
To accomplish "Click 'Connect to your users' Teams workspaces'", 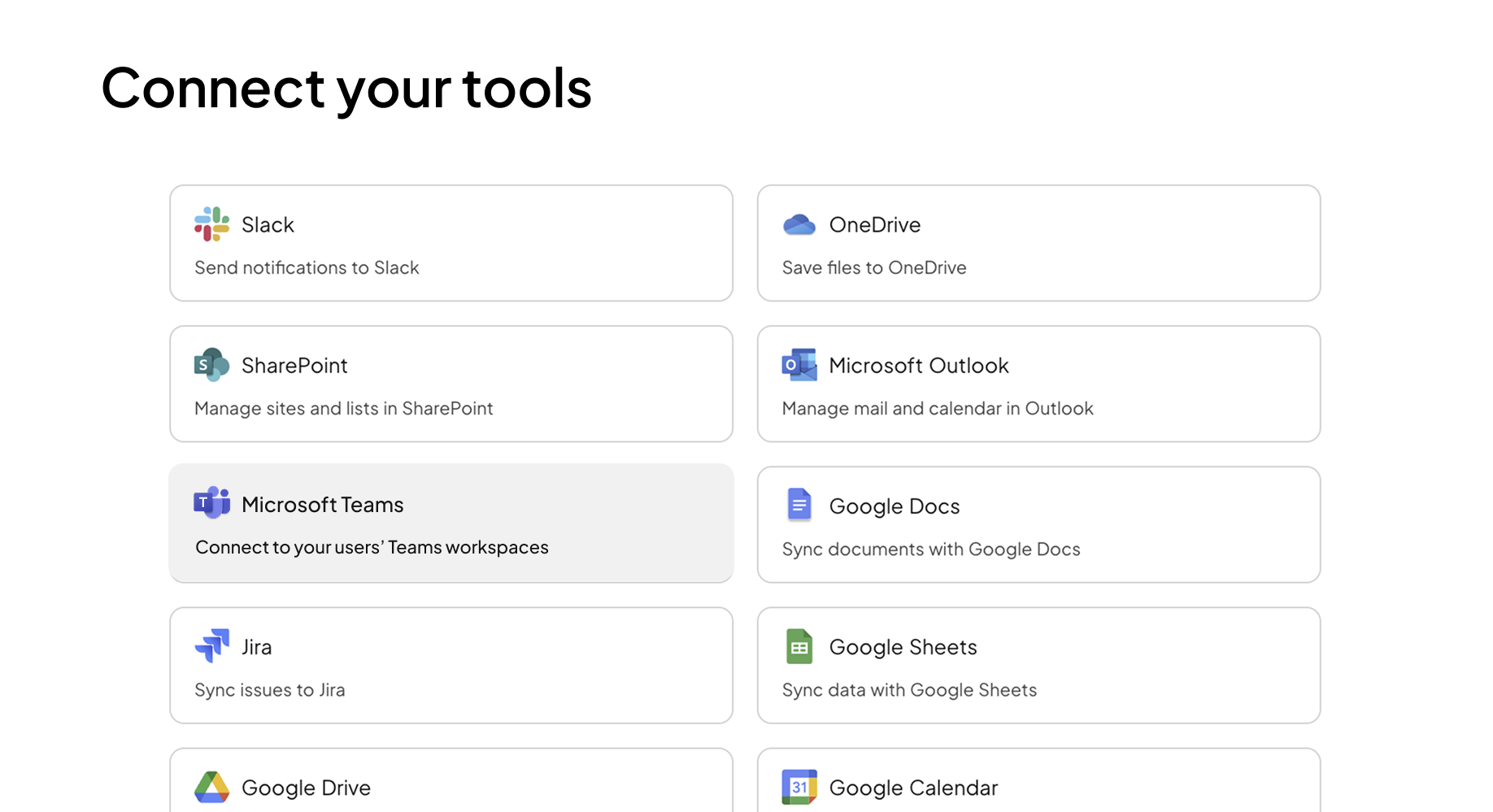I will [x=372, y=547].
